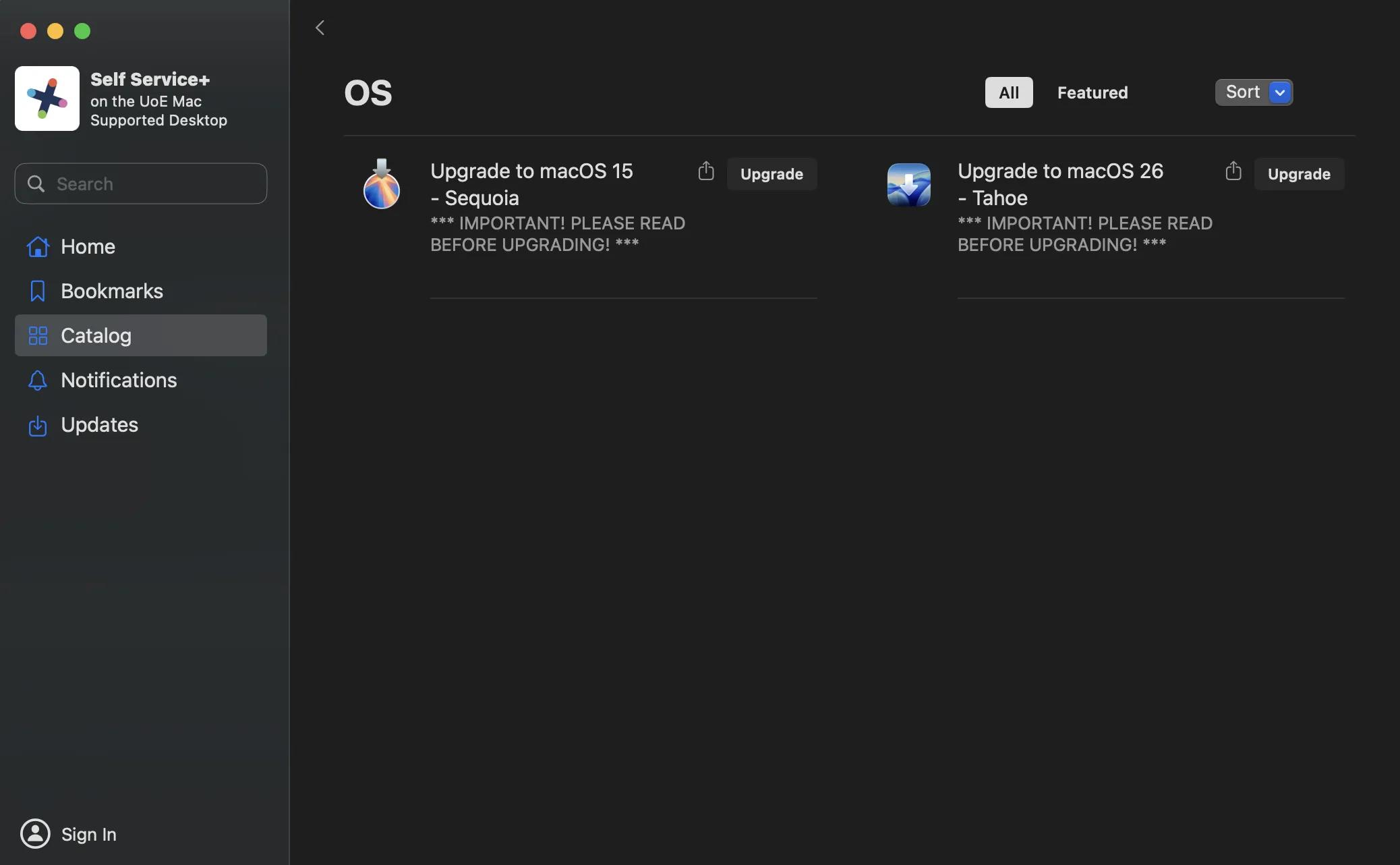This screenshot has width=1400, height=865.
Task: Click Upgrade for macOS 15 Sequoia
Action: pyautogui.click(x=772, y=174)
